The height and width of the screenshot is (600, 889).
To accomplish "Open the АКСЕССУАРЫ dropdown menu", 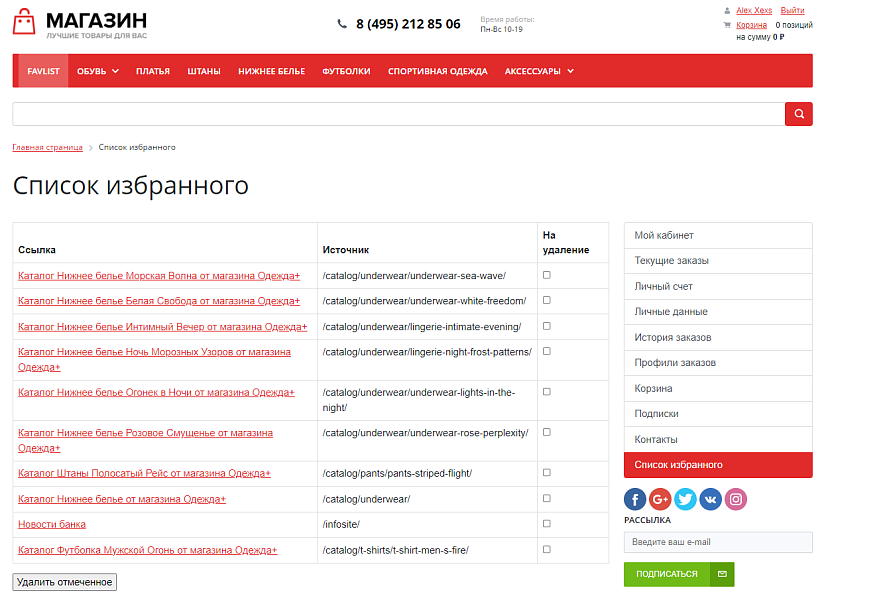I will pos(538,71).
